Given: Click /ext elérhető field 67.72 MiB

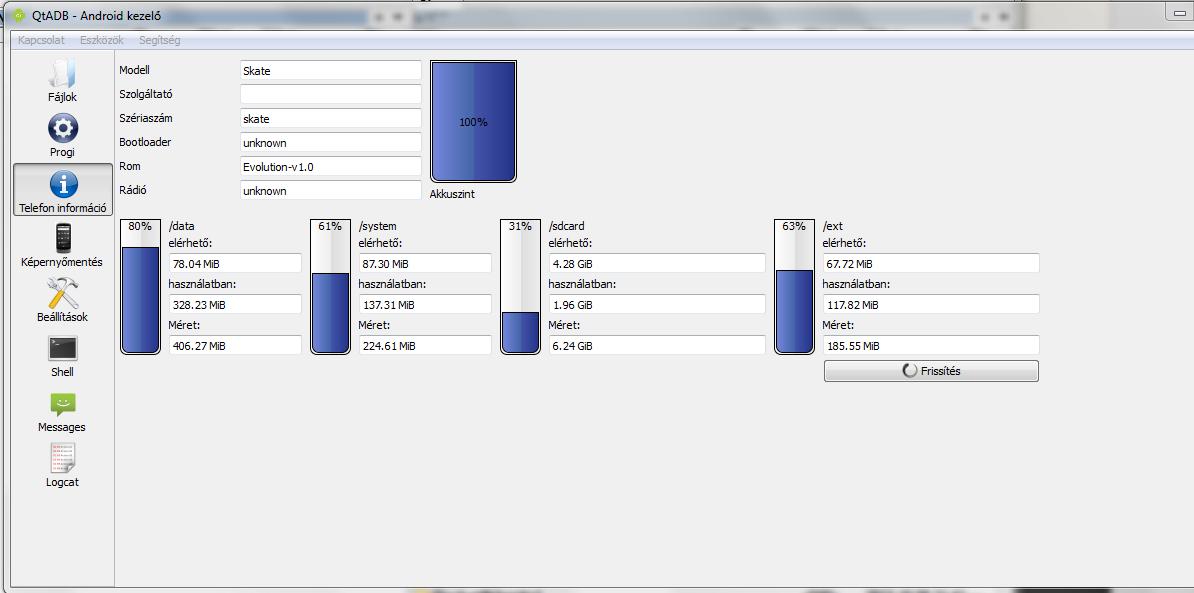Looking at the screenshot, I should point(931,263).
